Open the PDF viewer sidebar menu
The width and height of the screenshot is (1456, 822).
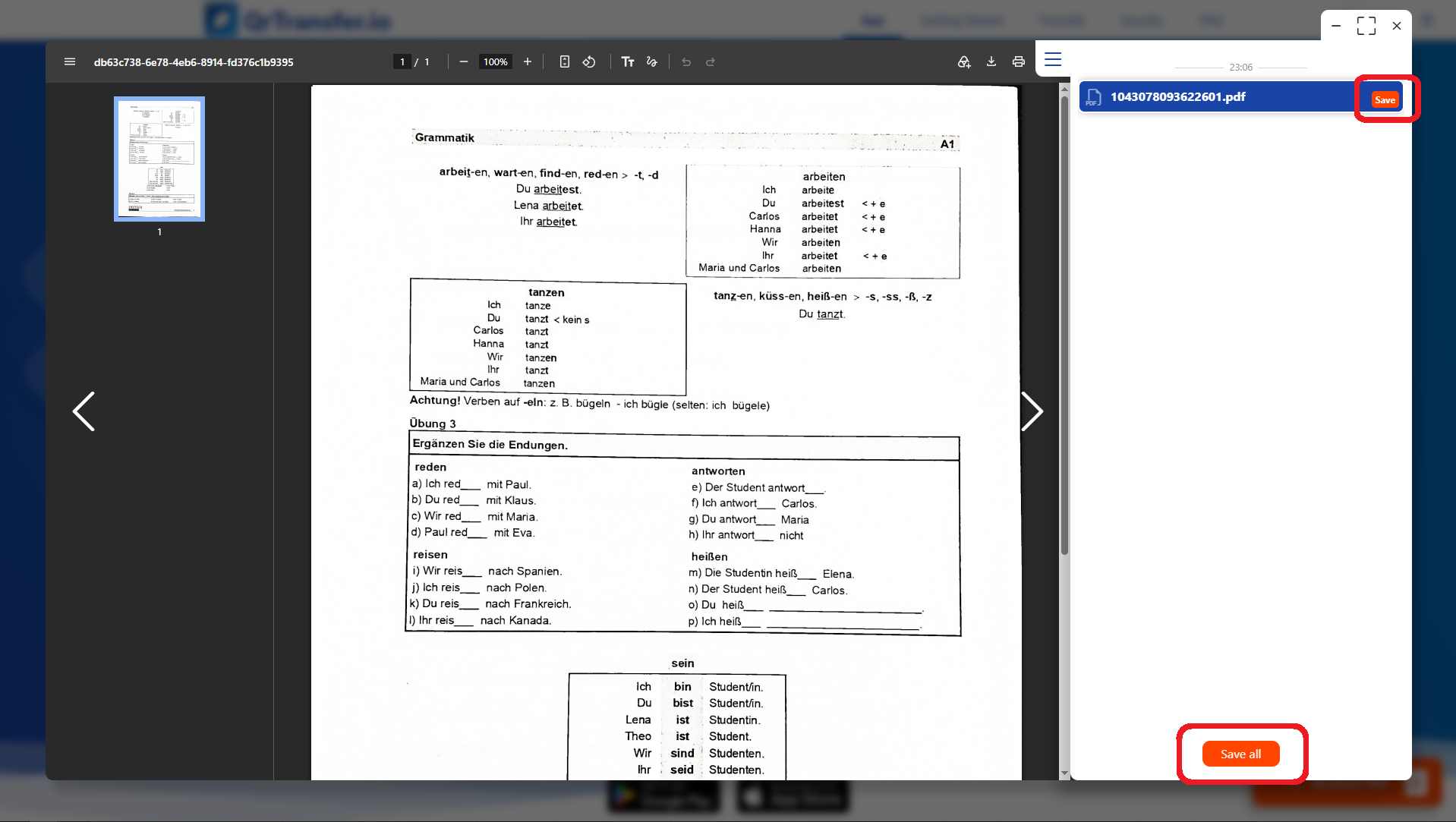[x=70, y=61]
